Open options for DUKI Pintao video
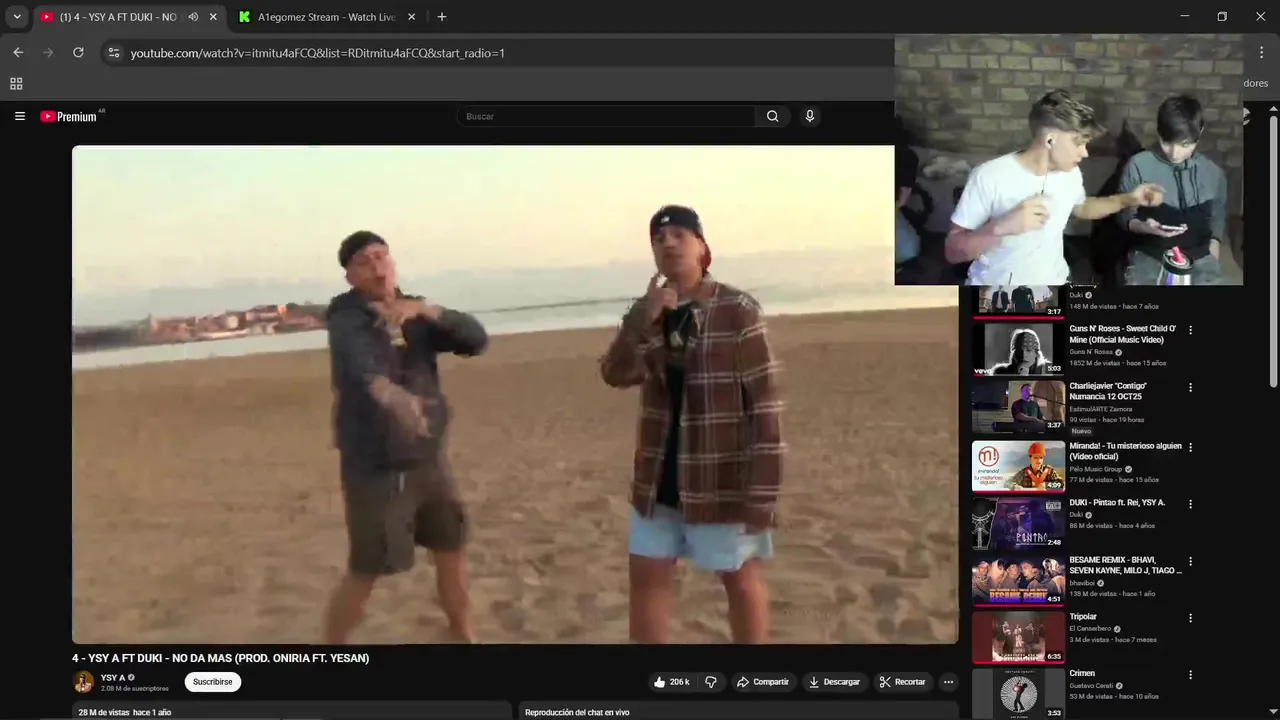 click(x=1190, y=504)
